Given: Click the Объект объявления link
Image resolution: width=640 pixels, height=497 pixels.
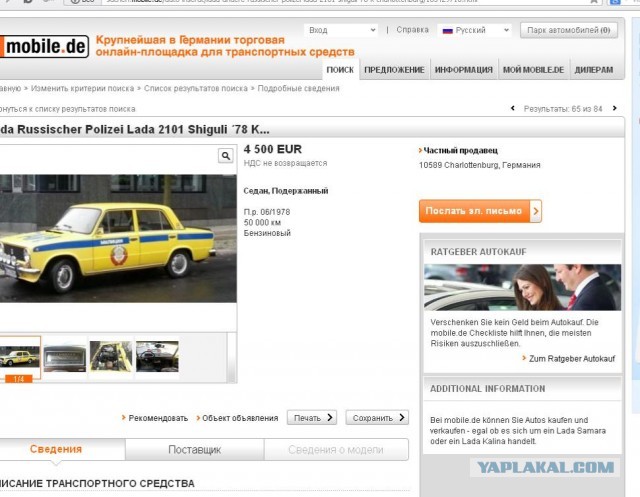Looking at the screenshot, I should [x=240, y=418].
